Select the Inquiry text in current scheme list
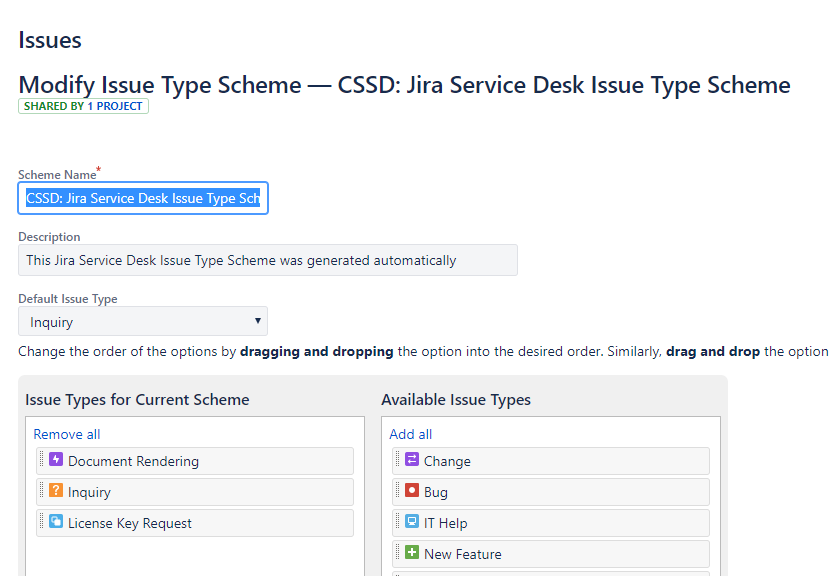The height and width of the screenshot is (576, 831). click(x=89, y=492)
